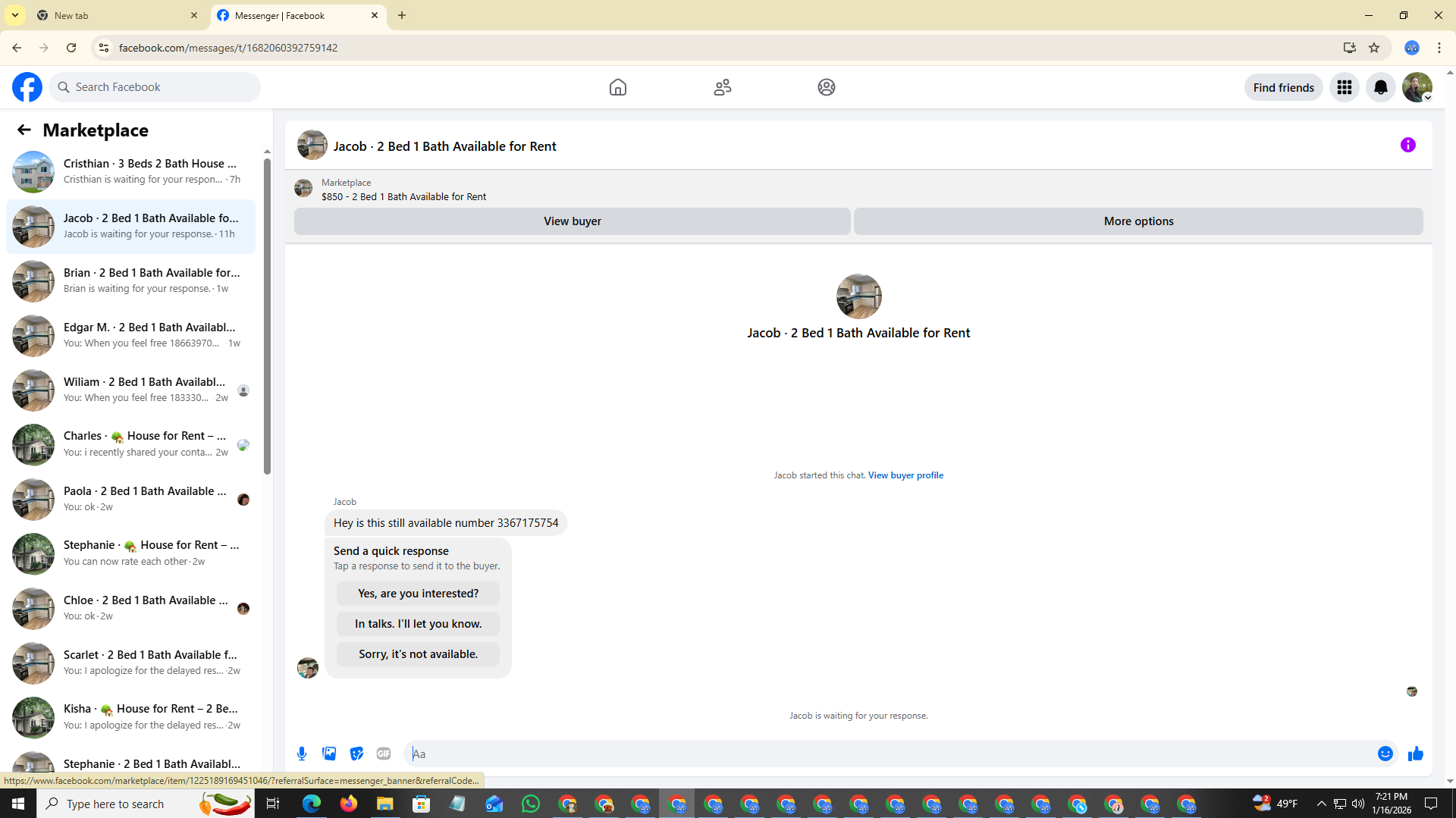Open Firefox from the taskbar
The height and width of the screenshot is (818, 1456).
(x=349, y=804)
